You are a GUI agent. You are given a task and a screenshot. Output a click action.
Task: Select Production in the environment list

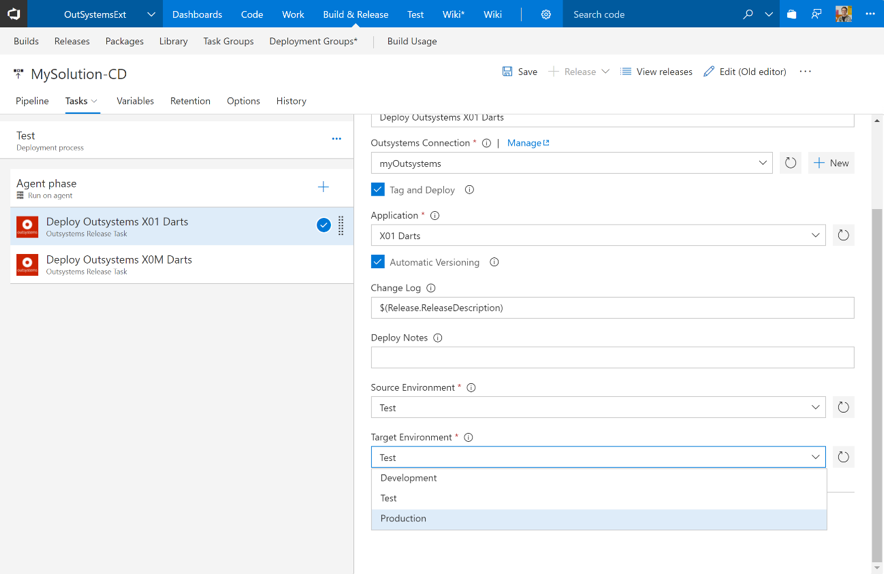599,519
